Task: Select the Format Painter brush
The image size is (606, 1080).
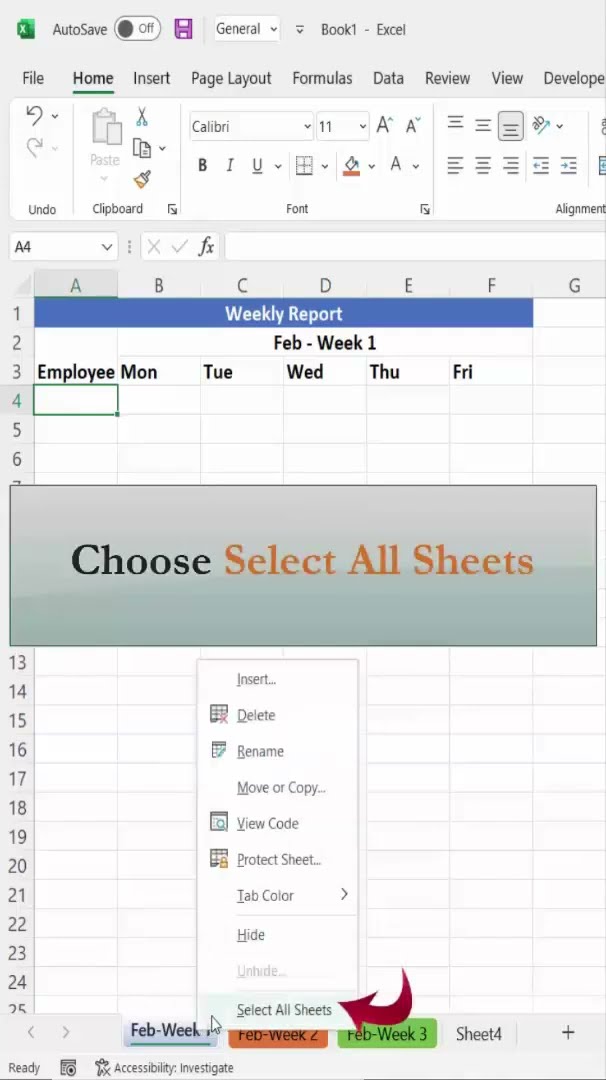Action: 142,180
